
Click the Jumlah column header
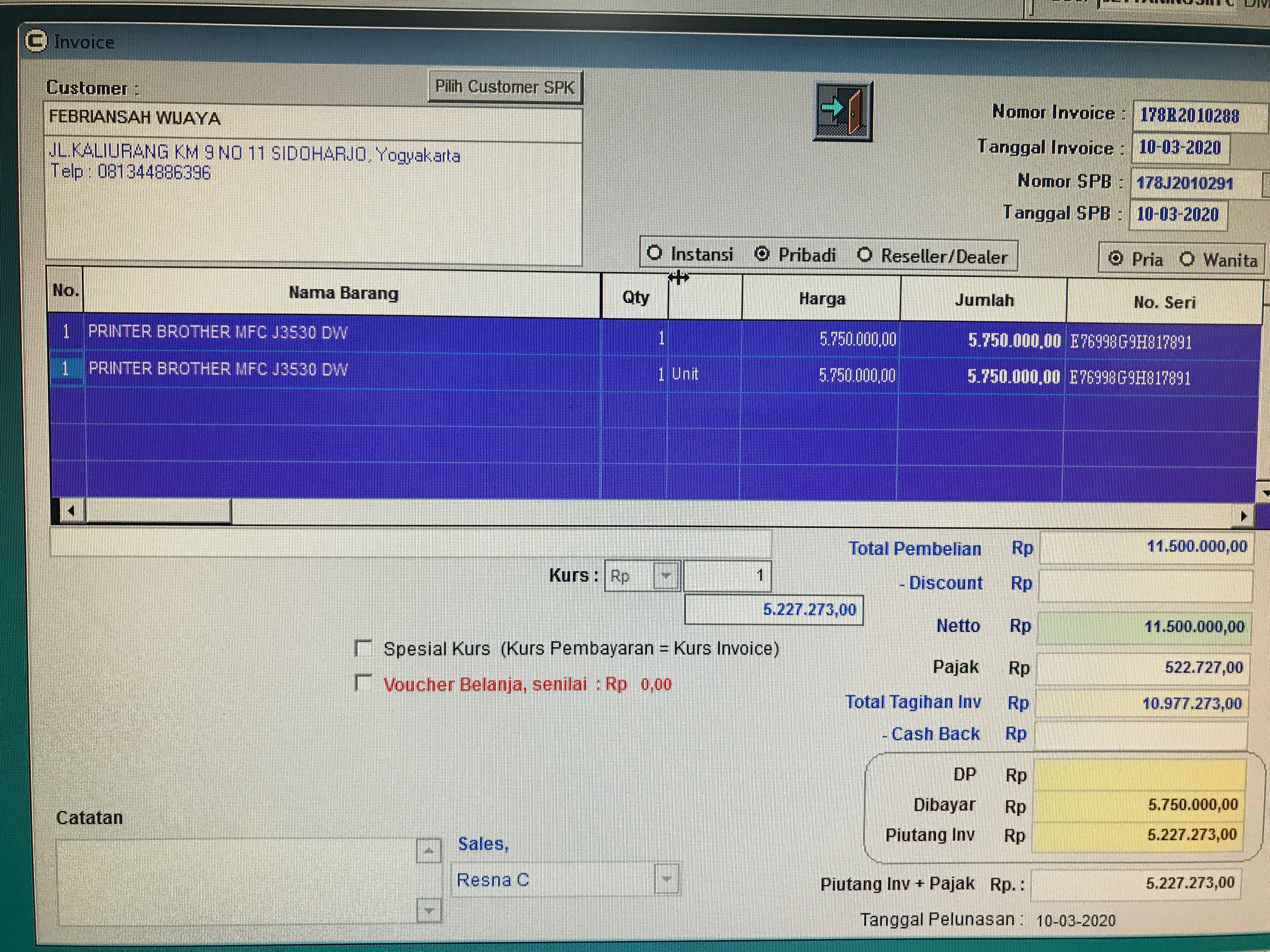click(983, 300)
